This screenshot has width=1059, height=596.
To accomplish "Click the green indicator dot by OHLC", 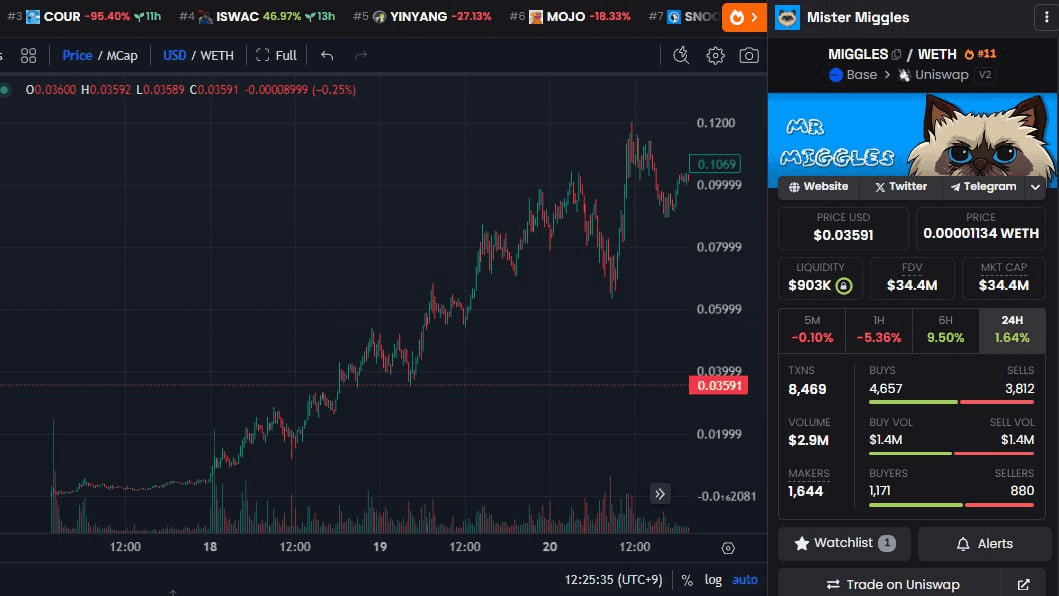I will coord(5,89).
